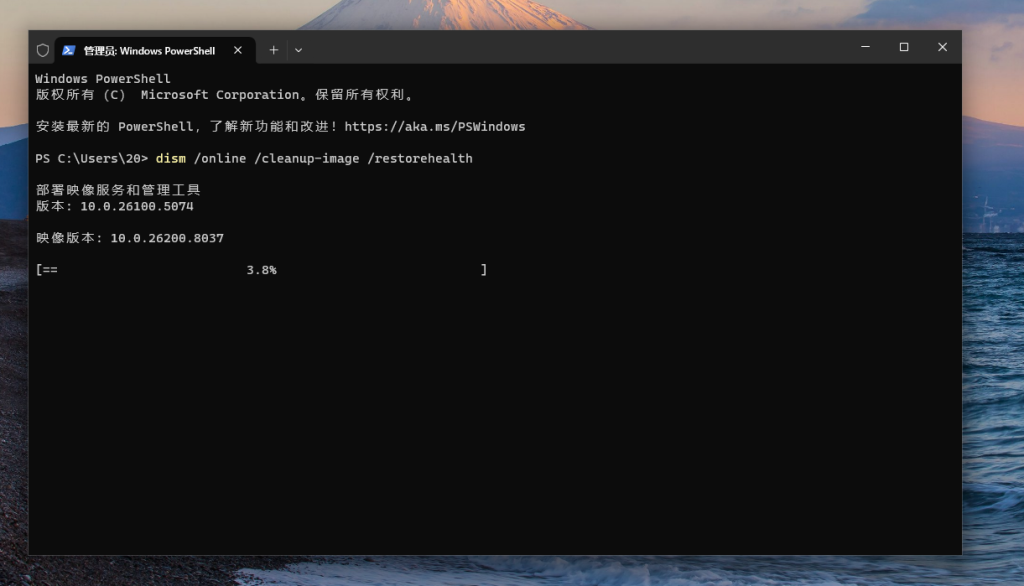Click the Windows PowerShell header line

coord(103,79)
